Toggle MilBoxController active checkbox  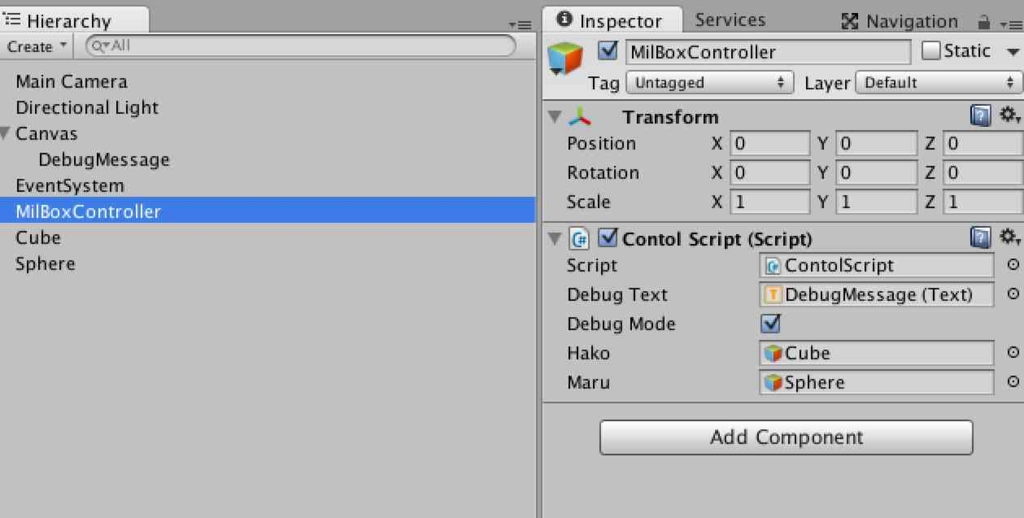608,50
